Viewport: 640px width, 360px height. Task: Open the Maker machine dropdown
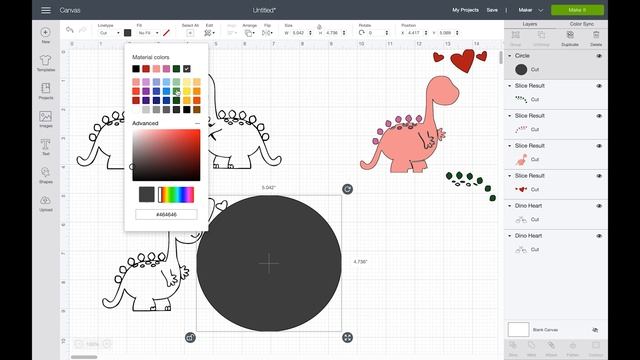point(531,10)
